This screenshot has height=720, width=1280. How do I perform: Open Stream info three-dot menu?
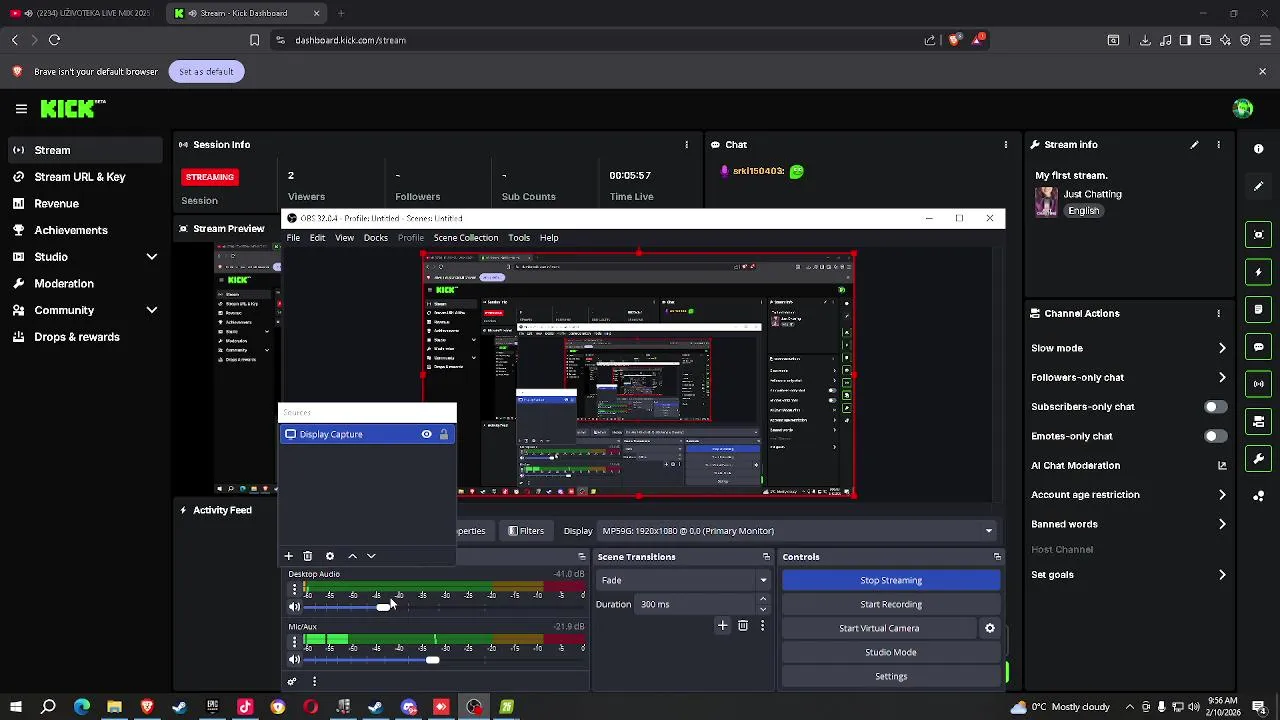[x=1218, y=145]
